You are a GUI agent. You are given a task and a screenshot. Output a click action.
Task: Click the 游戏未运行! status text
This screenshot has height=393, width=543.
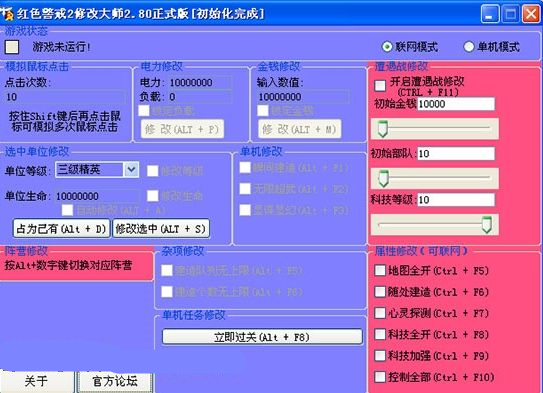click(x=62, y=47)
